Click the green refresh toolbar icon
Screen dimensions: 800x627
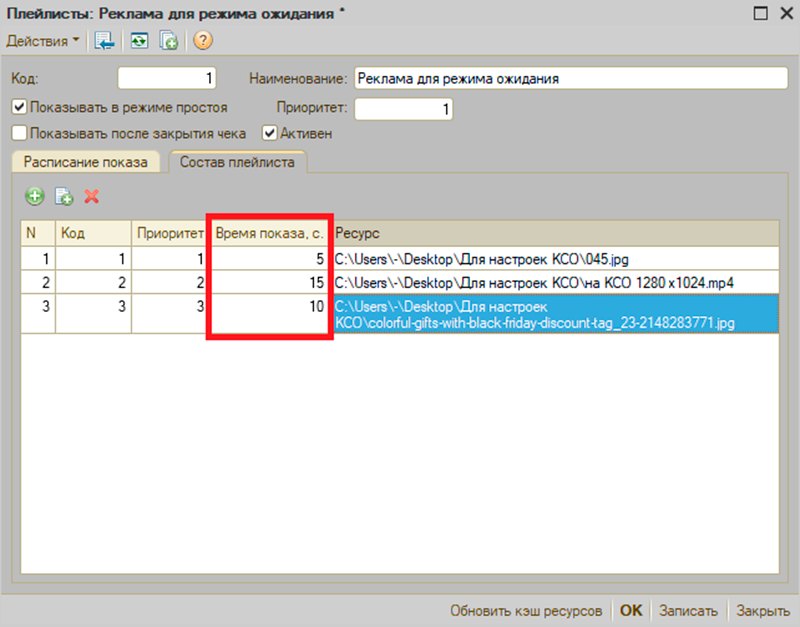tap(139, 40)
